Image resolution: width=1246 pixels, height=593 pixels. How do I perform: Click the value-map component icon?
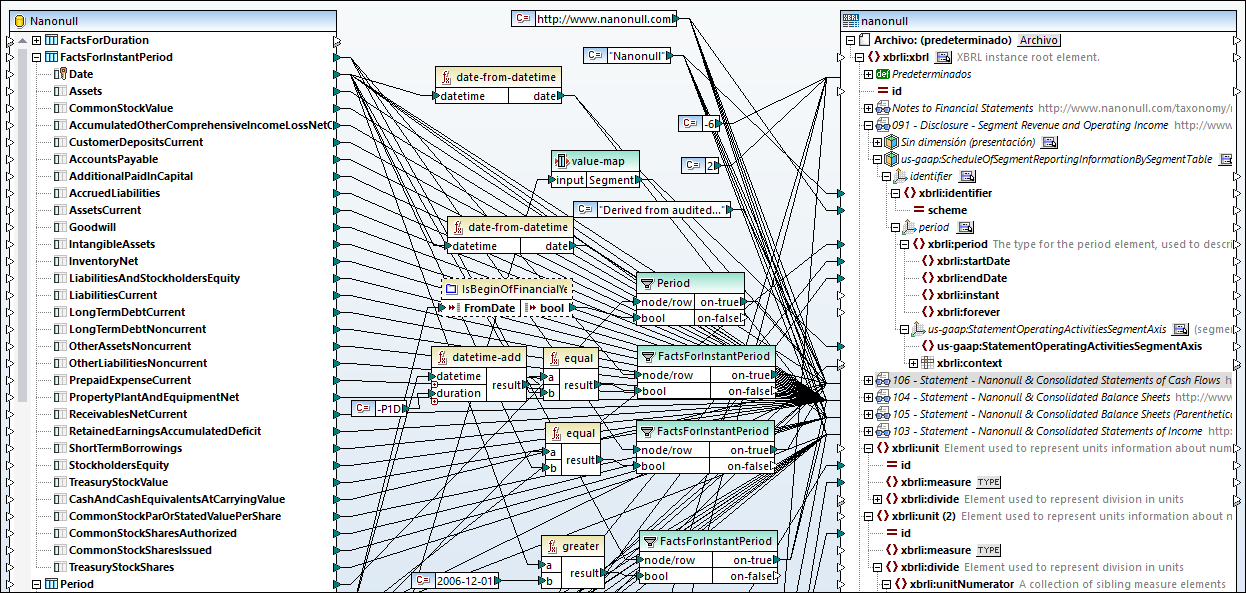click(562, 161)
